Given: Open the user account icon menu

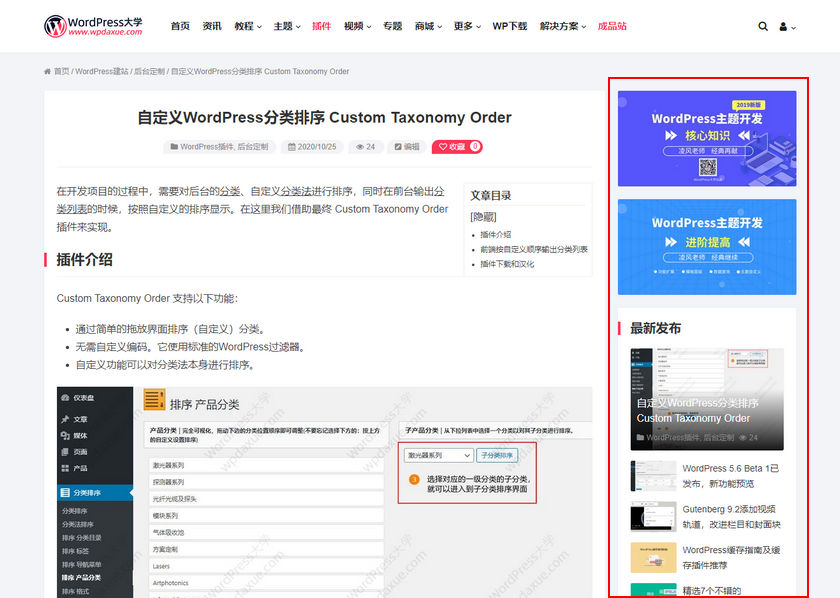Looking at the screenshot, I should [784, 26].
